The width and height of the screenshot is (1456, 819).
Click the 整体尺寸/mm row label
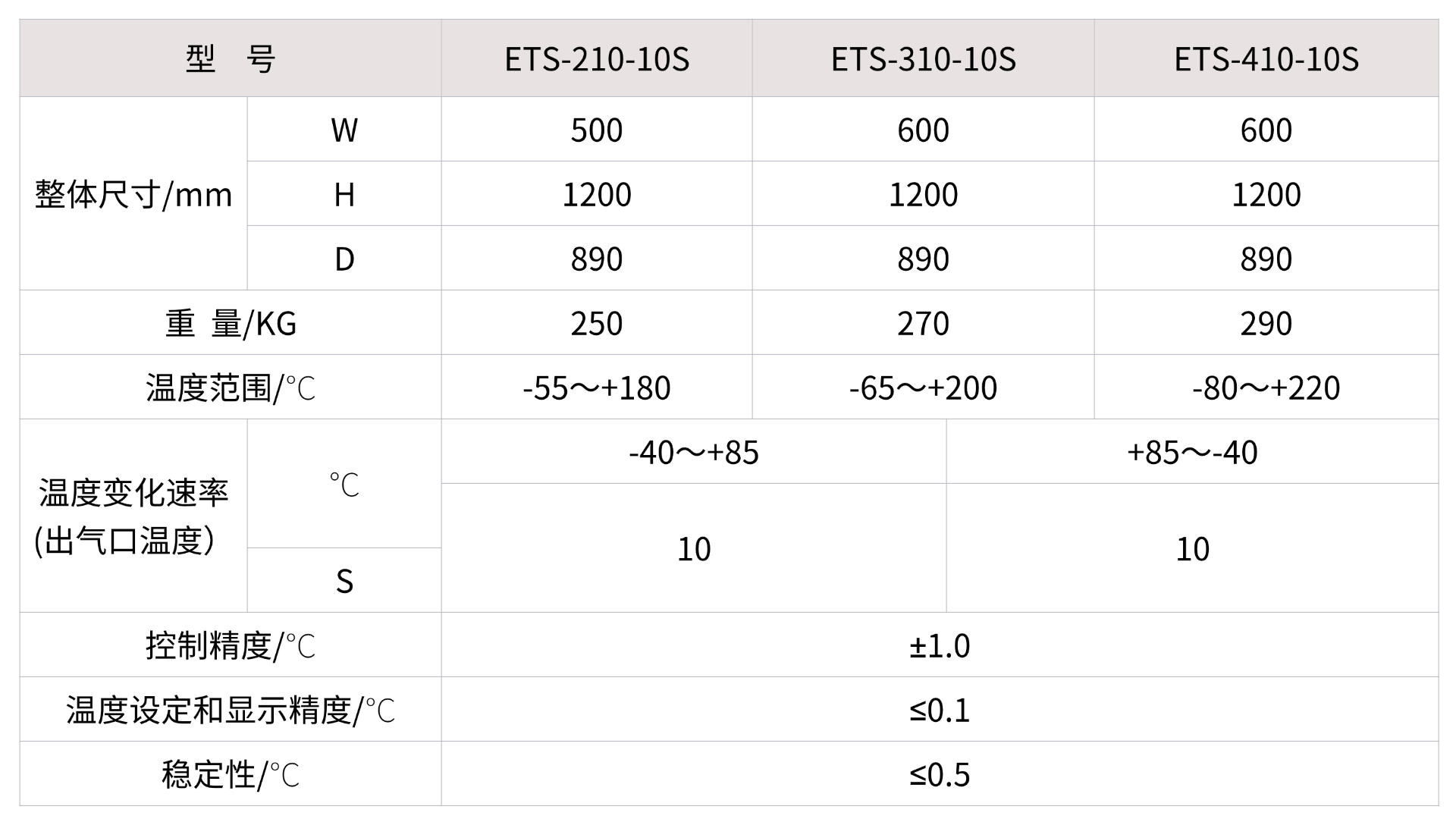(133, 195)
